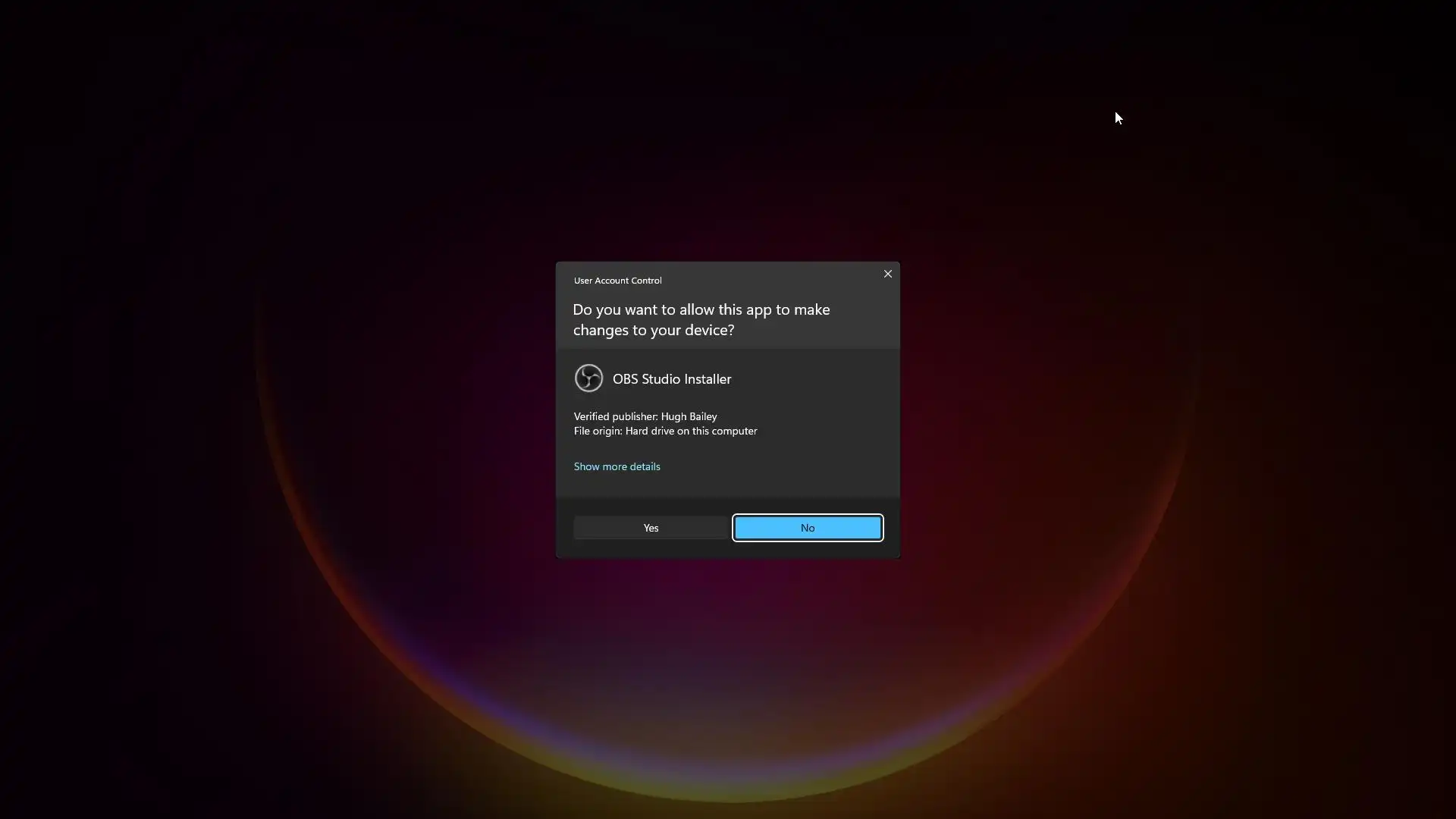Click the Verified publisher label
Image resolution: width=1456 pixels, height=819 pixels.
615,416
